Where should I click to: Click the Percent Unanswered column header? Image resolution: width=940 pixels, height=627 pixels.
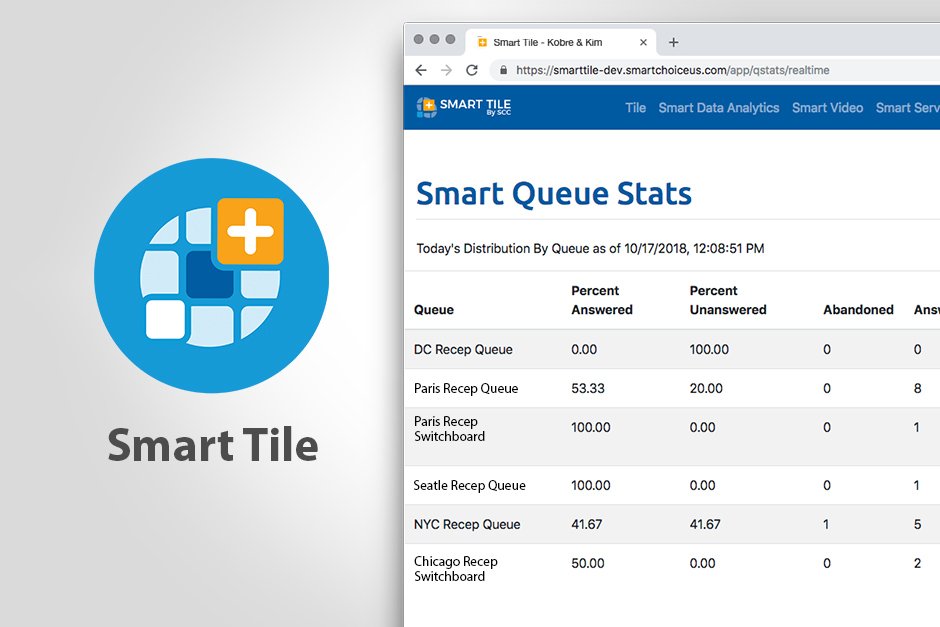click(x=728, y=300)
